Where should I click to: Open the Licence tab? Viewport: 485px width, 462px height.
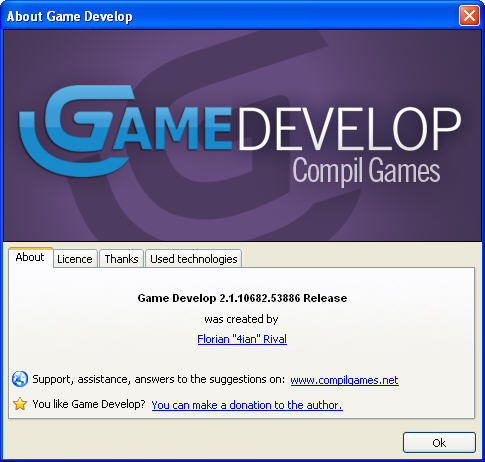tap(75, 259)
